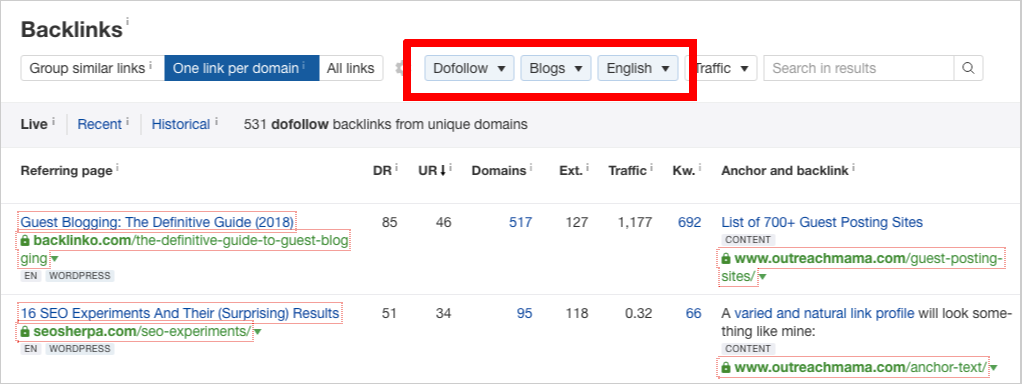Click the 0.32 traffic value

[x=639, y=314]
